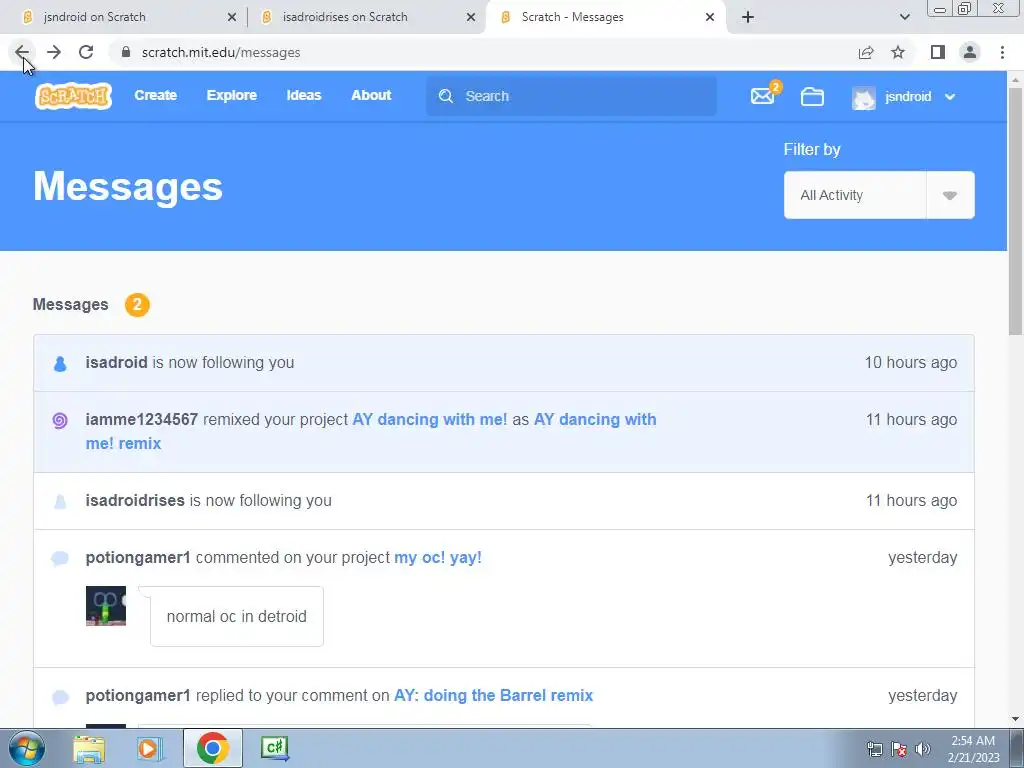Open the About menu item
The image size is (1024, 768).
[x=371, y=95]
